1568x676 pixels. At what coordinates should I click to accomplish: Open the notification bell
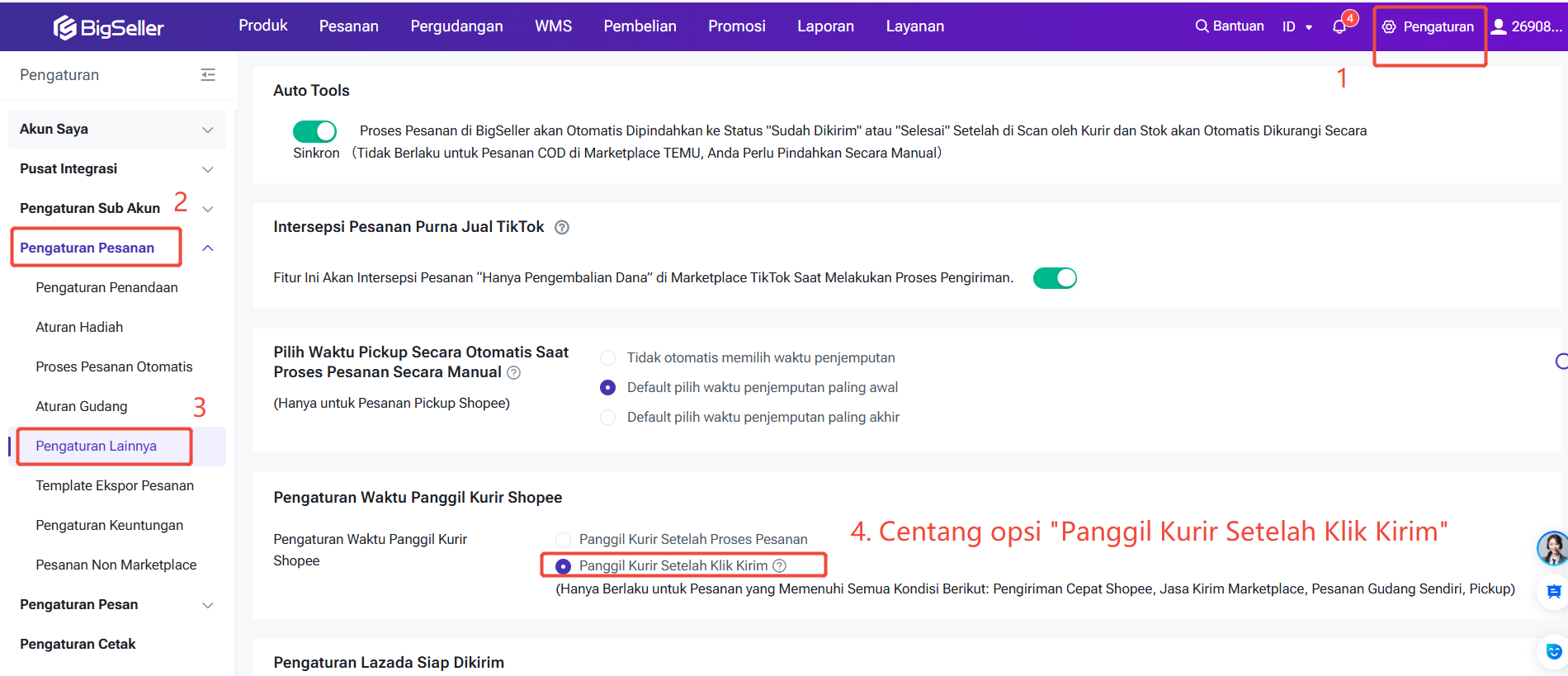point(1339,26)
